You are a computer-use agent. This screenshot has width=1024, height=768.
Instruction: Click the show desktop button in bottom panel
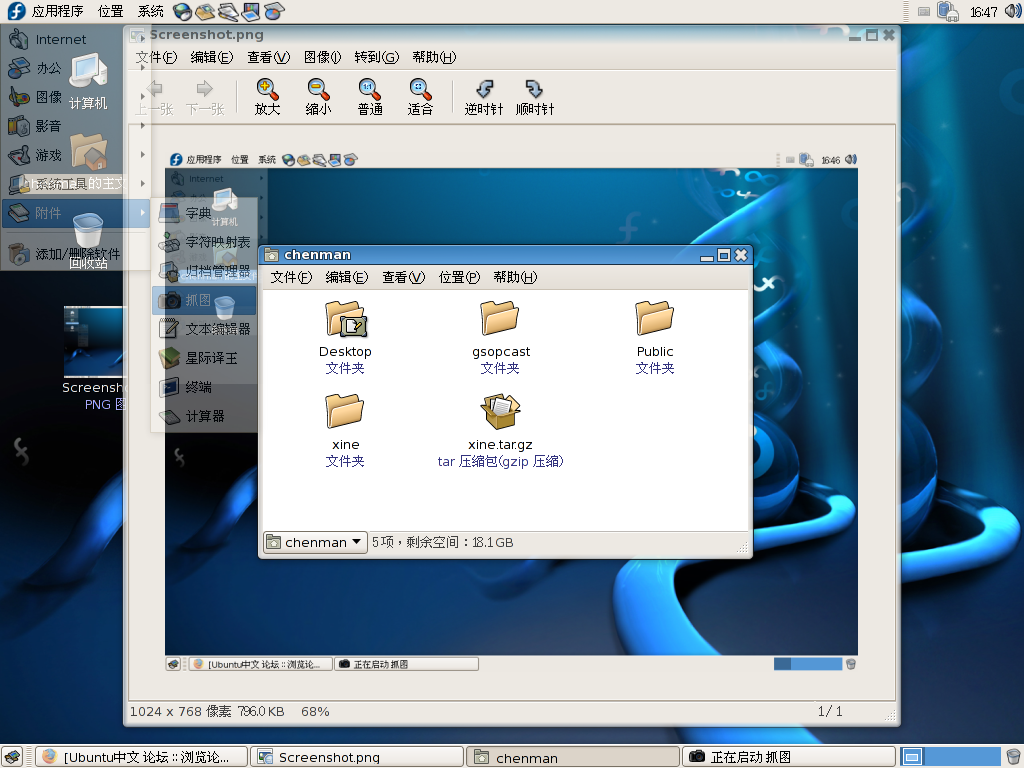point(12,757)
